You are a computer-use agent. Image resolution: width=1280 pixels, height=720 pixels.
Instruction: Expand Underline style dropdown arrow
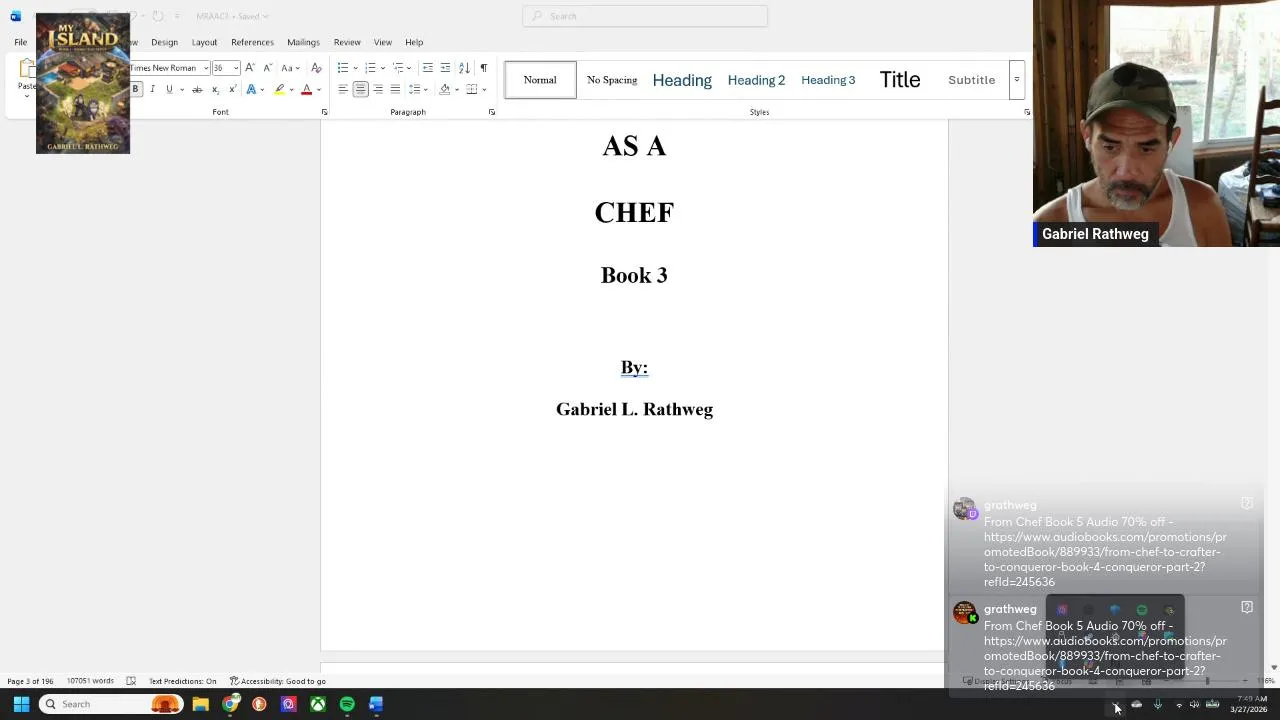(x=180, y=89)
